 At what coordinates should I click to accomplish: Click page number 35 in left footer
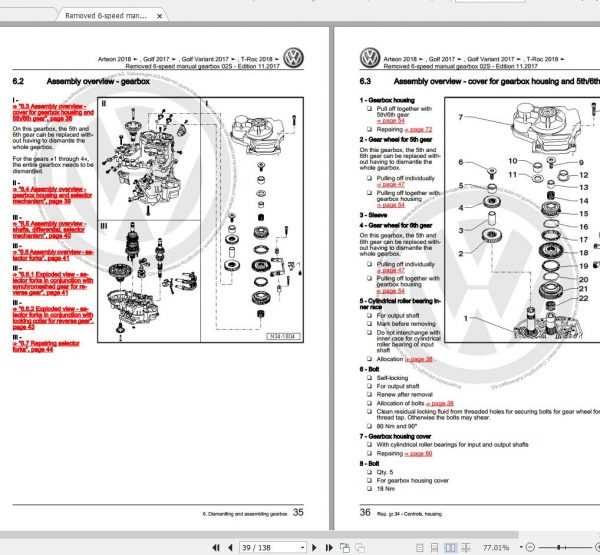[x=298, y=512]
